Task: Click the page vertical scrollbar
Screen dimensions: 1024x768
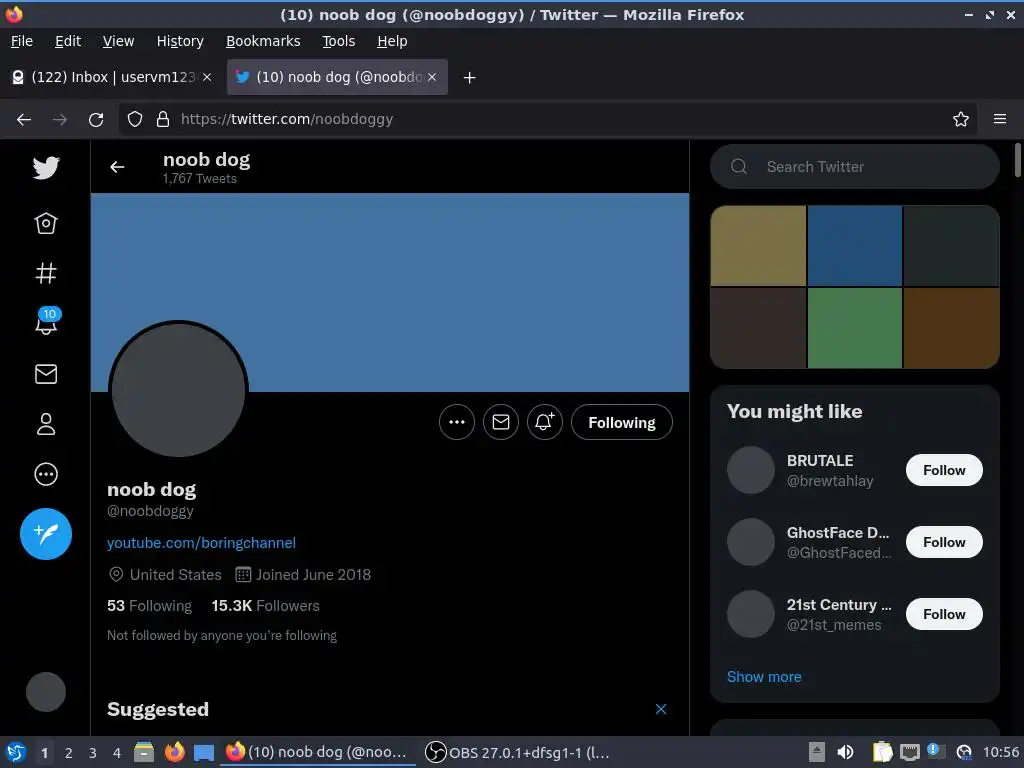Action: click(1017, 160)
